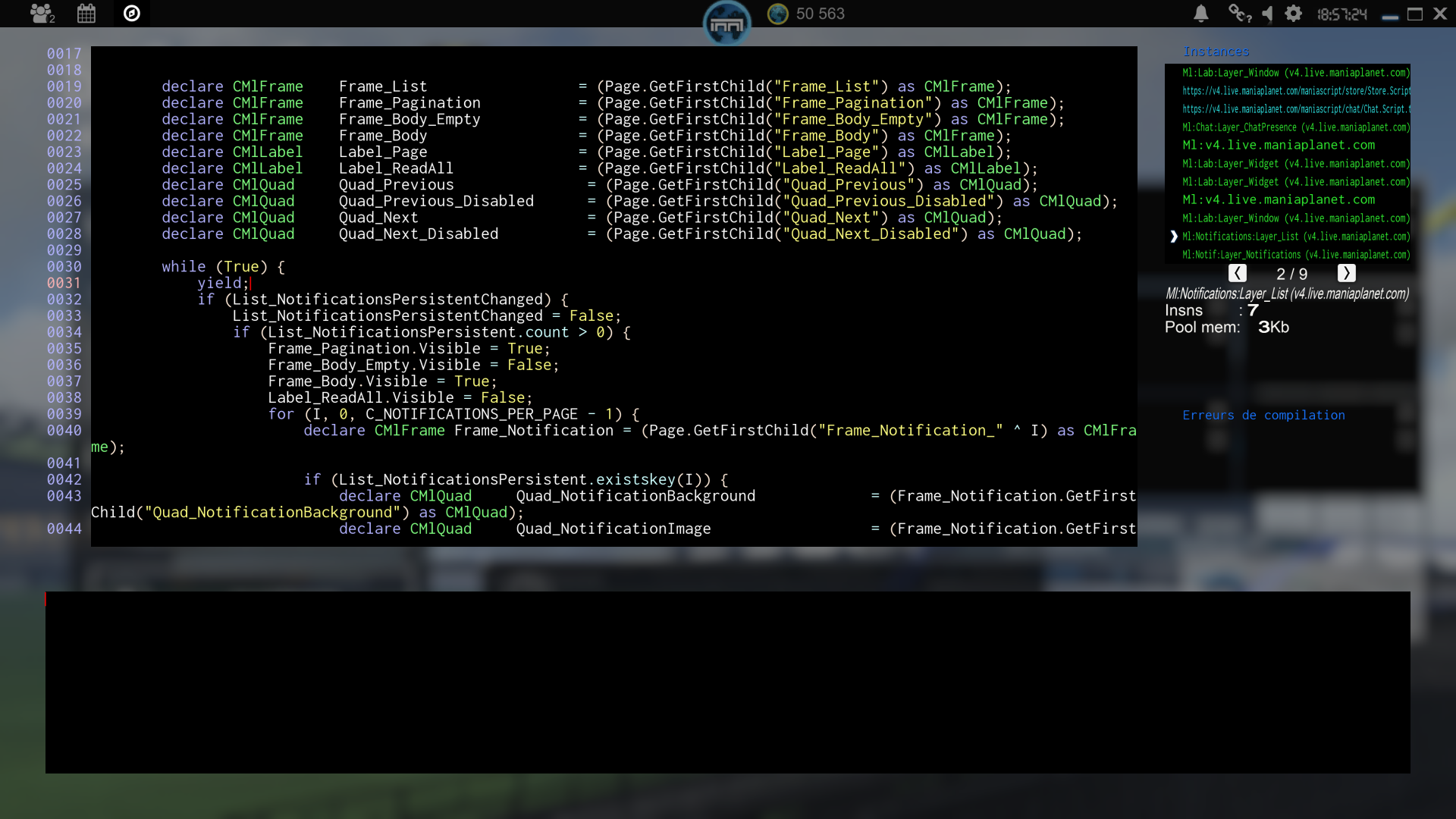Click the planets currency globe icon
The image size is (1456, 819).
777,14
